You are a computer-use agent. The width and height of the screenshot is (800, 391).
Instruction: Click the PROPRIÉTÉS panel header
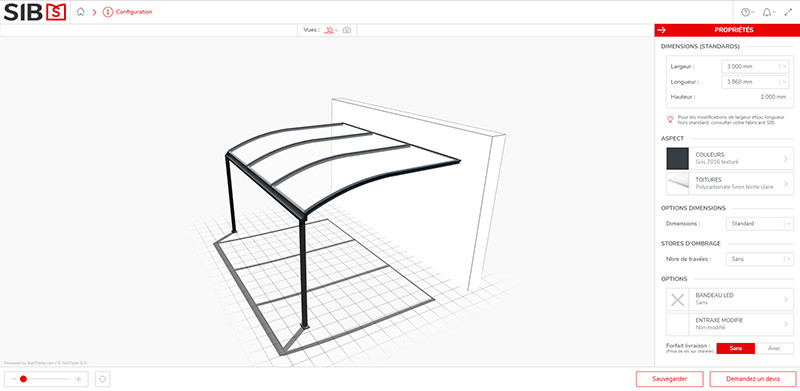[733, 30]
